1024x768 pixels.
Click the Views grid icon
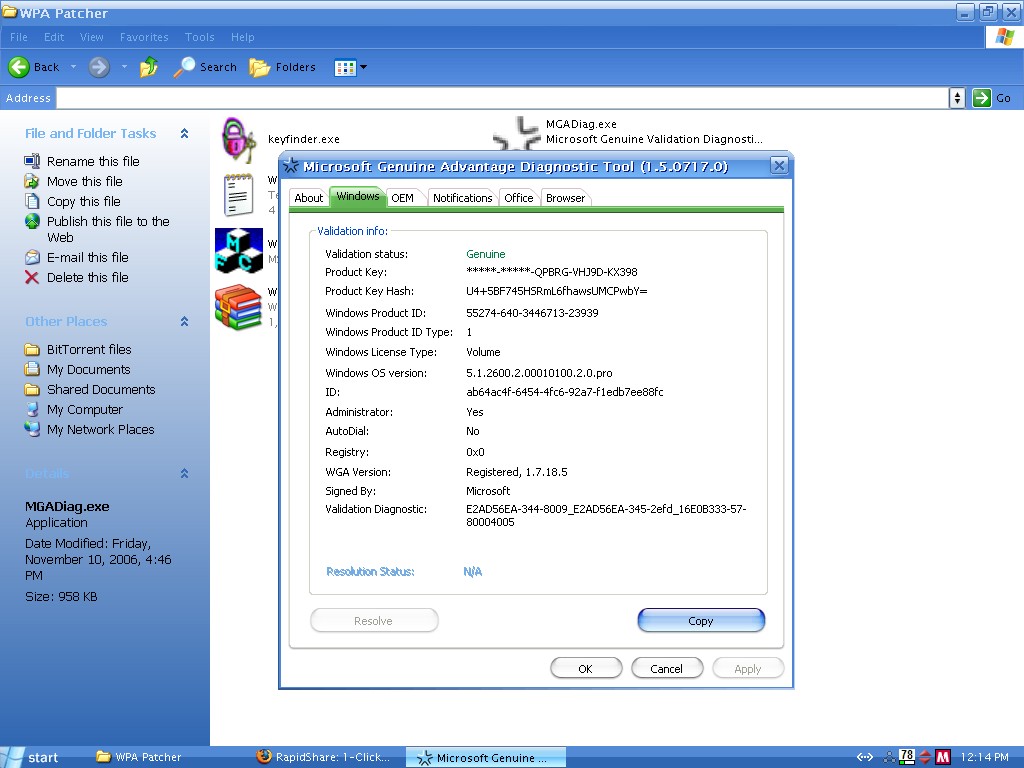pos(345,67)
